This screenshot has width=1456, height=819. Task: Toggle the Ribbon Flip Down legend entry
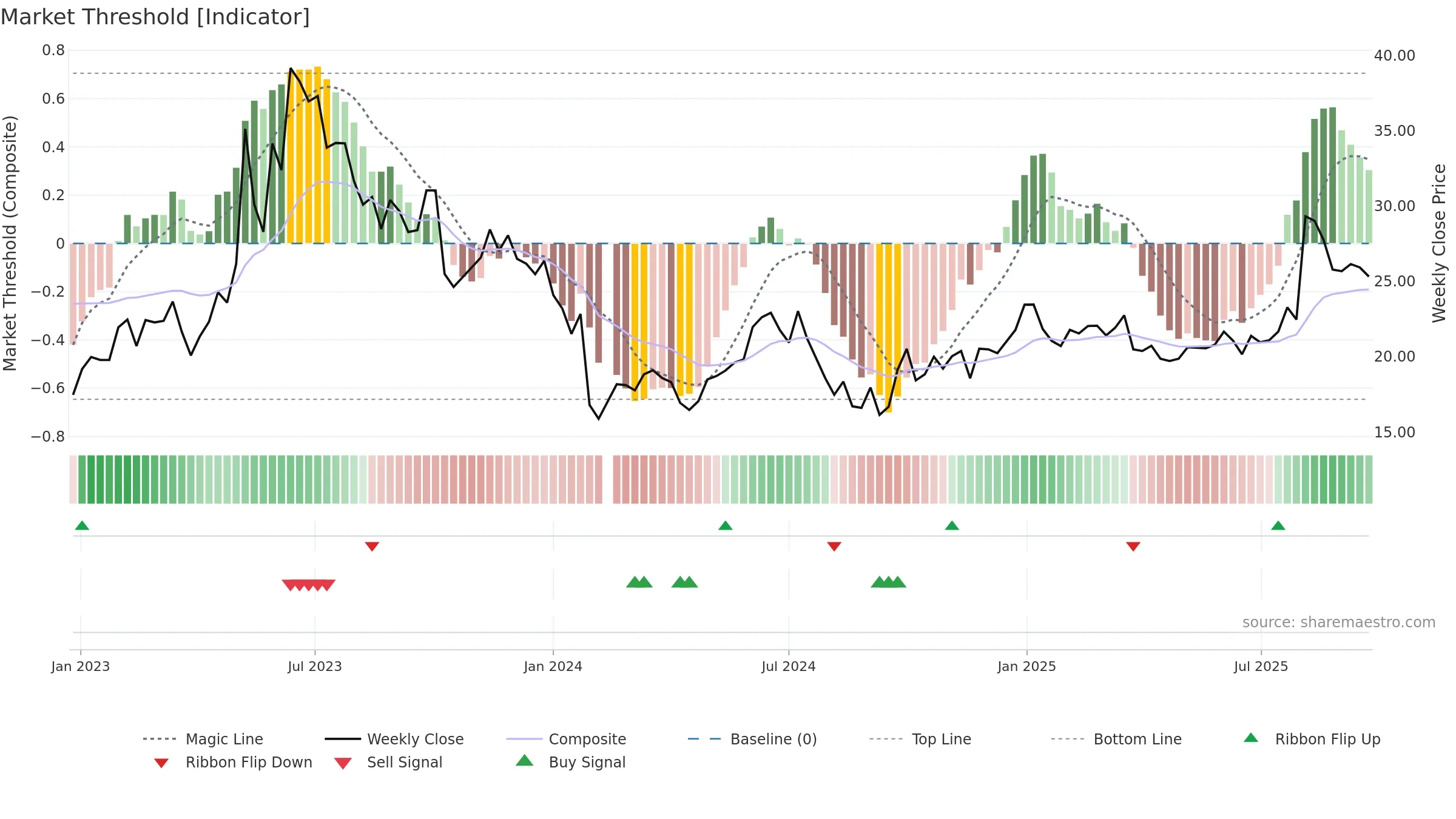[x=232, y=762]
